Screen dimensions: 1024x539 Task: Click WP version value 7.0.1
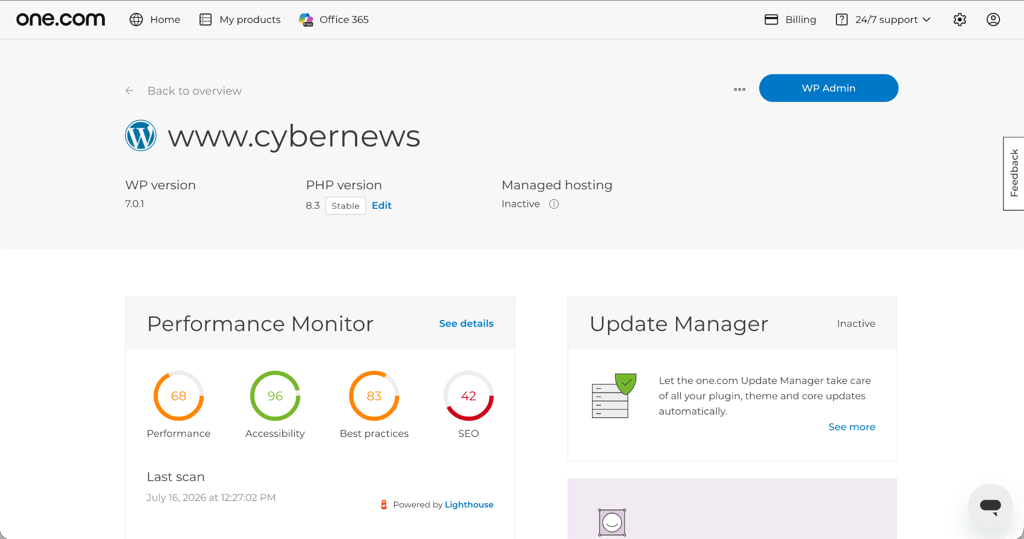[x=135, y=204]
